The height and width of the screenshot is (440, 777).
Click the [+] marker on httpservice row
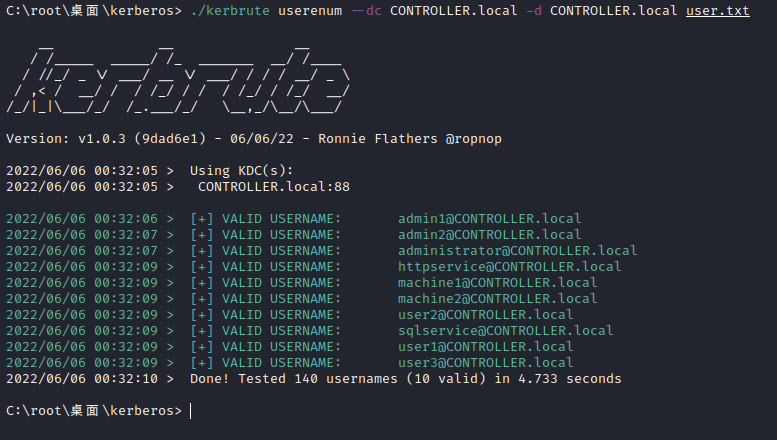pos(202,267)
